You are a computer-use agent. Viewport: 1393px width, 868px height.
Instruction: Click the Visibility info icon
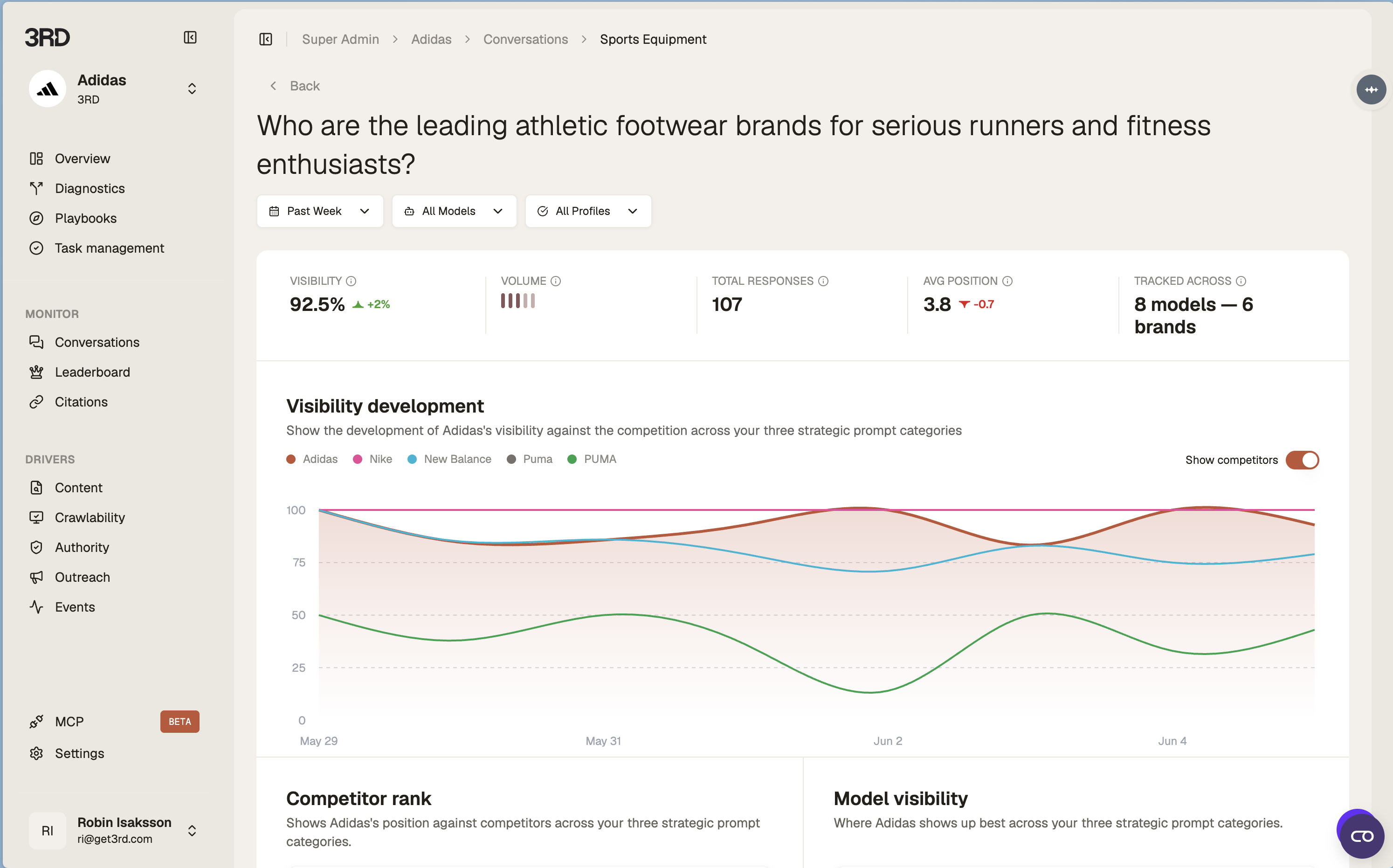coord(351,281)
